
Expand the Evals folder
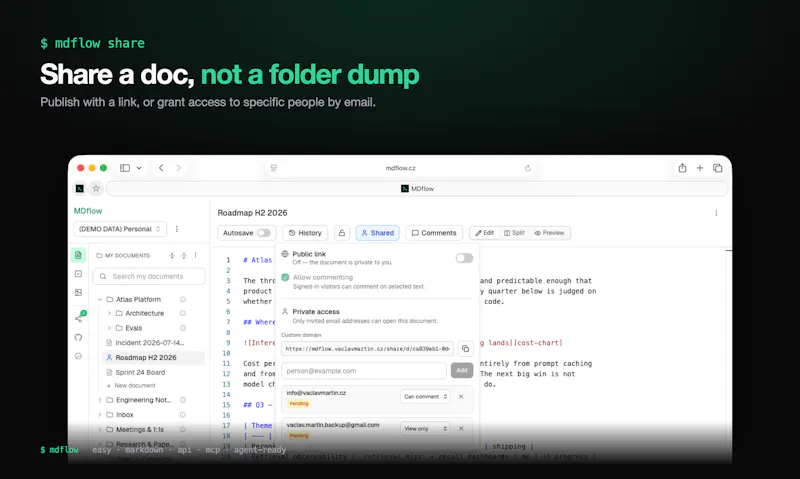pyautogui.click(x=109, y=328)
